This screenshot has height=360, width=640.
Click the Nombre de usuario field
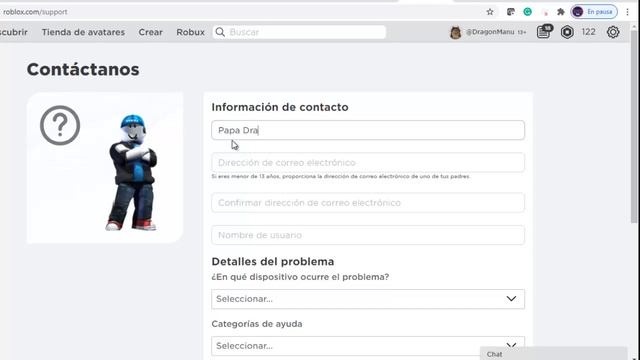(368, 235)
